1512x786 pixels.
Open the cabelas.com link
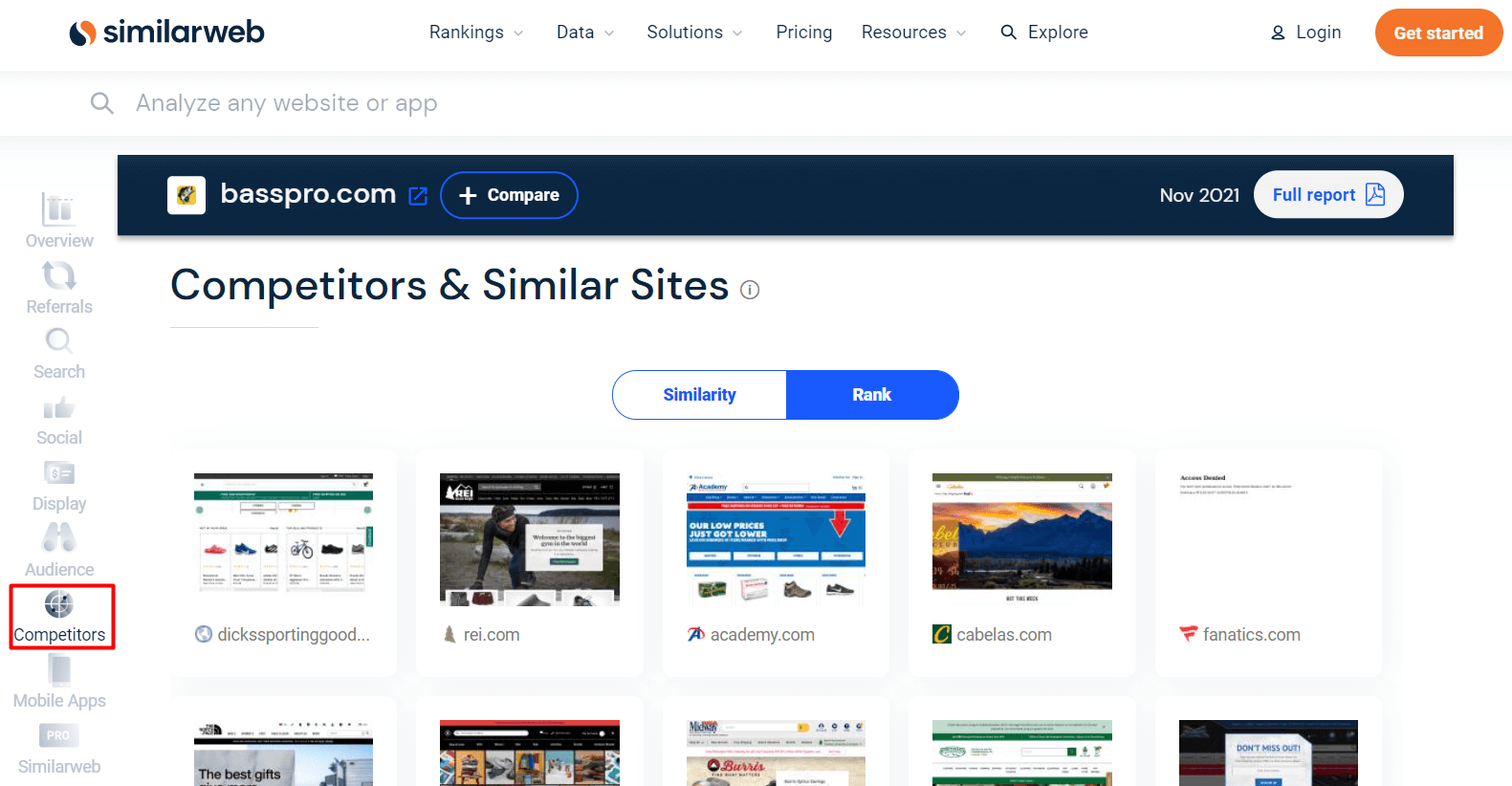1004,635
